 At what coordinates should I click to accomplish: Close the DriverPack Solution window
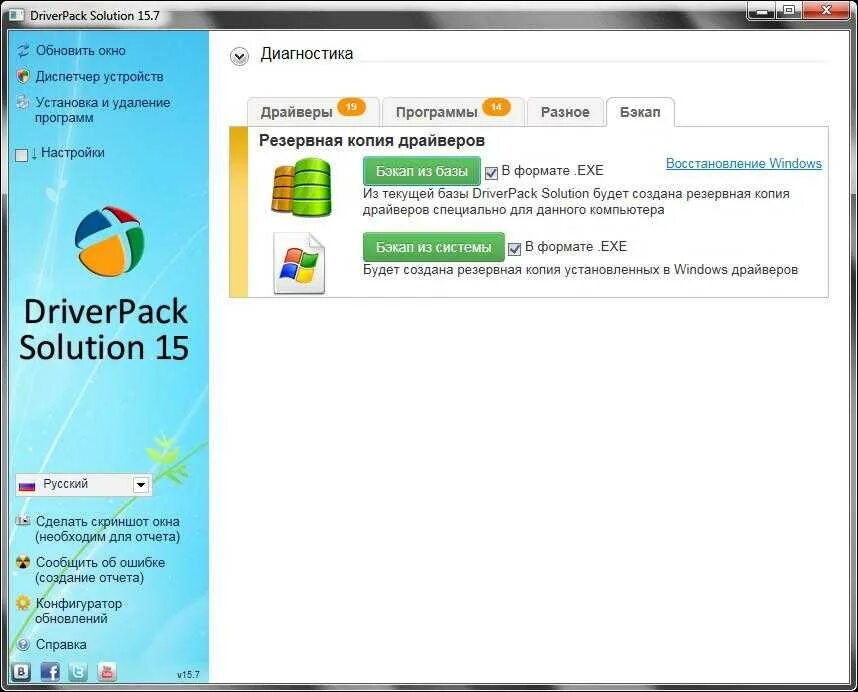pyautogui.click(x=826, y=10)
